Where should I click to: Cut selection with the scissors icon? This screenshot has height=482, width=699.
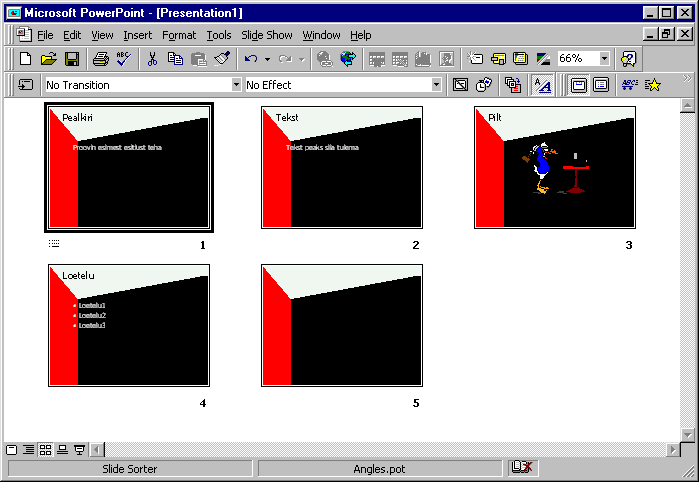153,59
